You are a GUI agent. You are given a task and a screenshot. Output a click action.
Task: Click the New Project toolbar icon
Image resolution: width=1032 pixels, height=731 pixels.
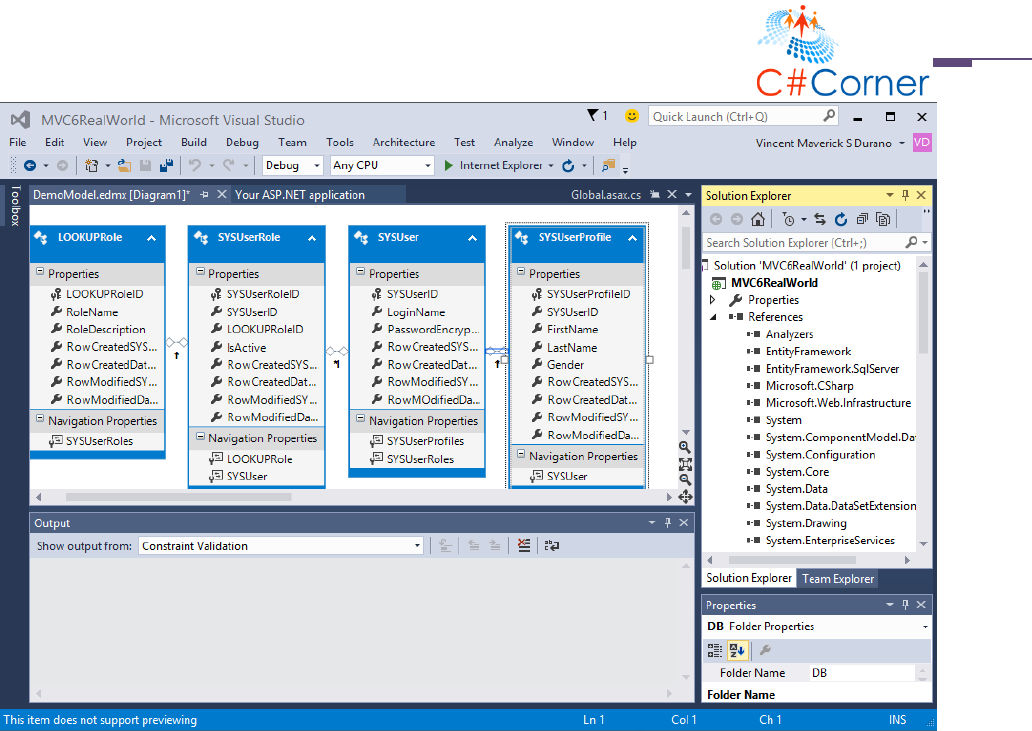[91, 166]
